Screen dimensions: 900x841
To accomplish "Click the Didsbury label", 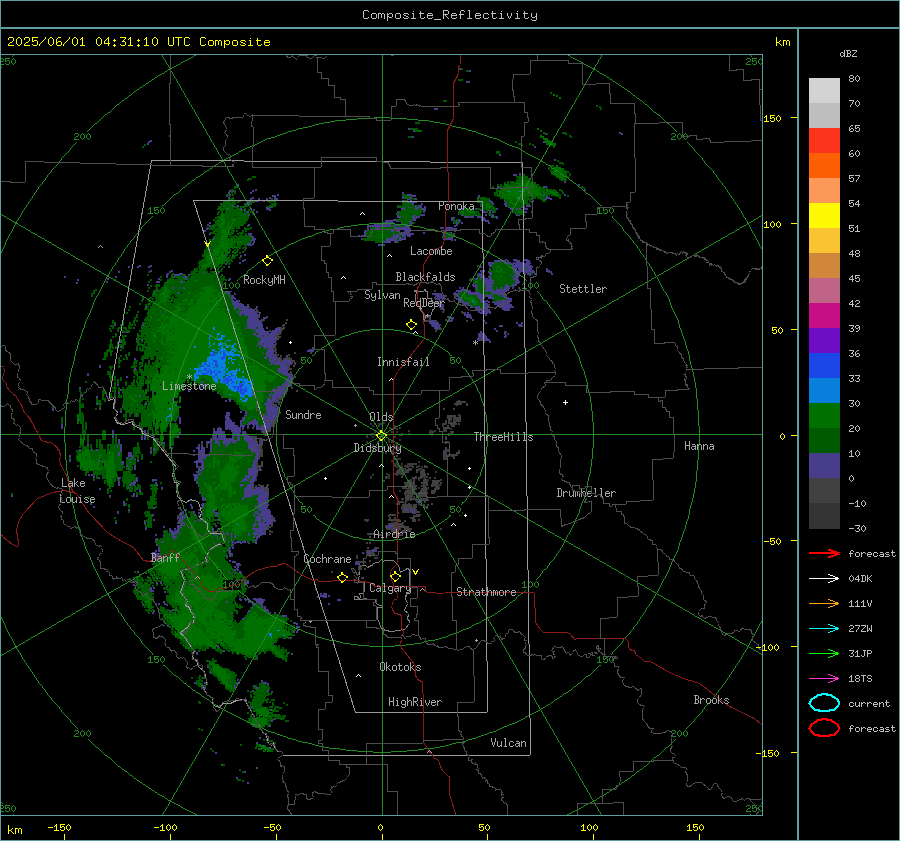I will 377,448.
